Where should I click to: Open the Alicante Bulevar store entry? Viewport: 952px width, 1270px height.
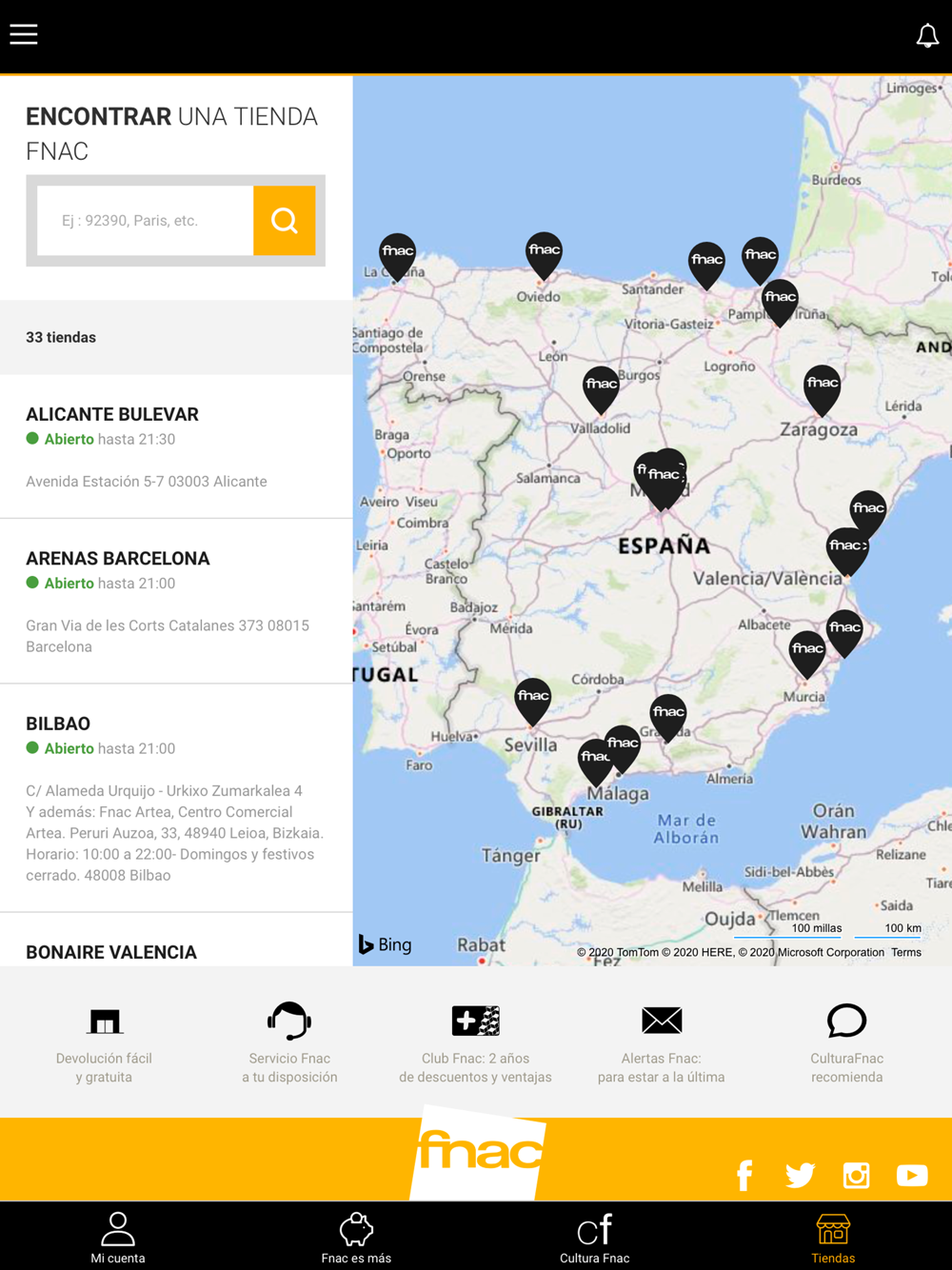point(176,446)
